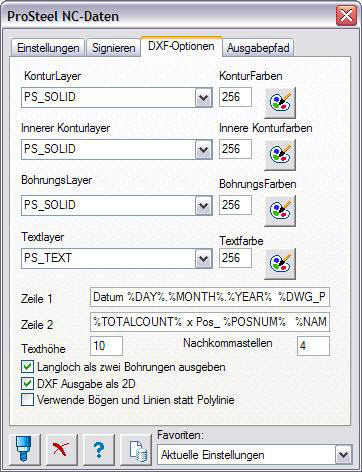Open the Innere Konturfarben palette picker
This screenshot has height=472, width=362.
280,154
